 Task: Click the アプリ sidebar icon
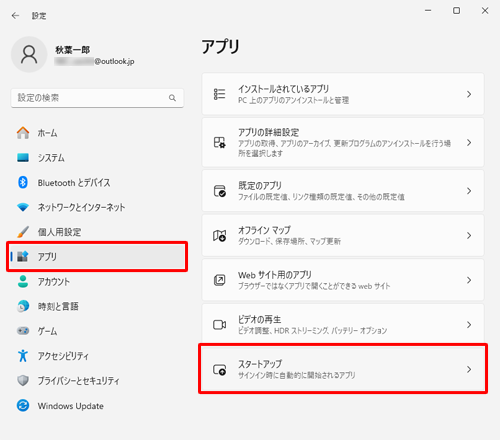tap(23, 256)
